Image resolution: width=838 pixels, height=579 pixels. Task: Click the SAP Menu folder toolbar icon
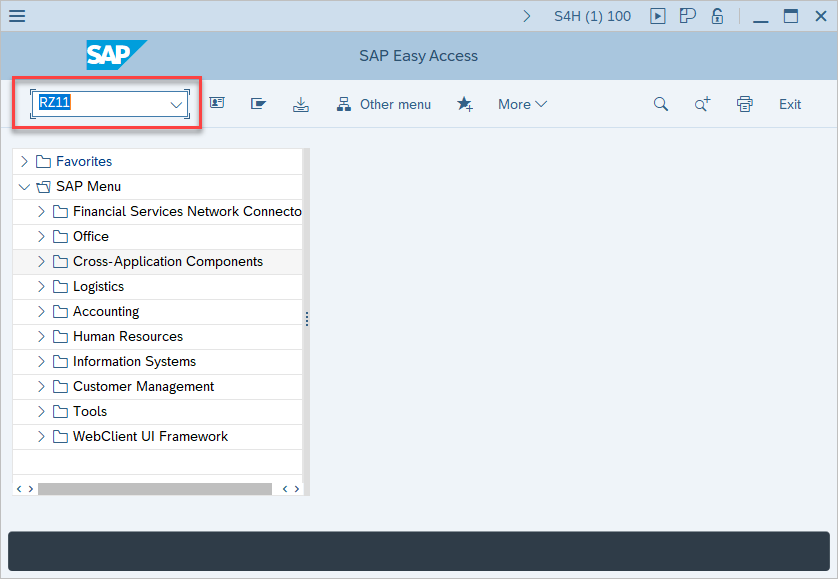(x=259, y=104)
